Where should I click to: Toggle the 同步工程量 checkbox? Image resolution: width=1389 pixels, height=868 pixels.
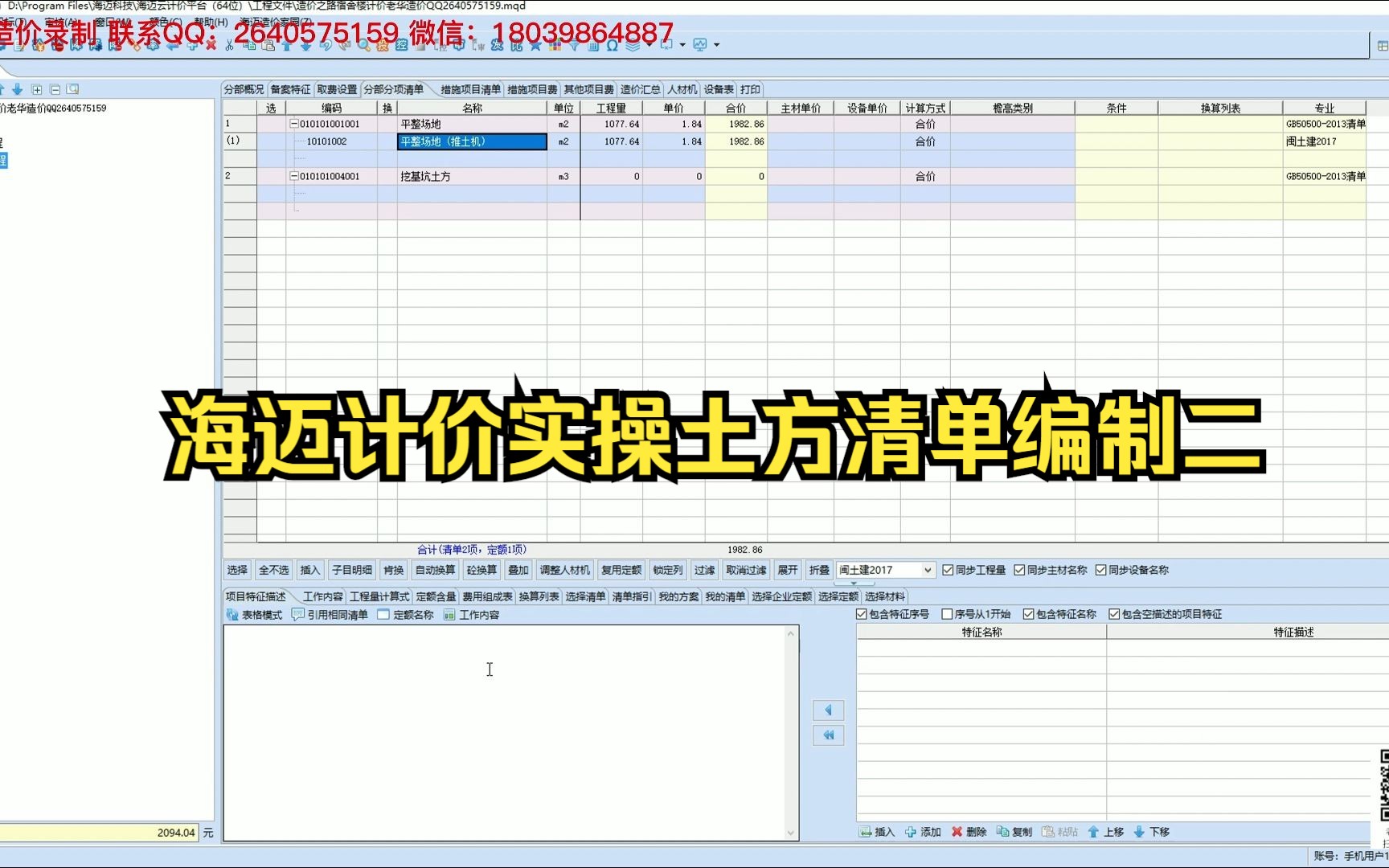(948, 570)
